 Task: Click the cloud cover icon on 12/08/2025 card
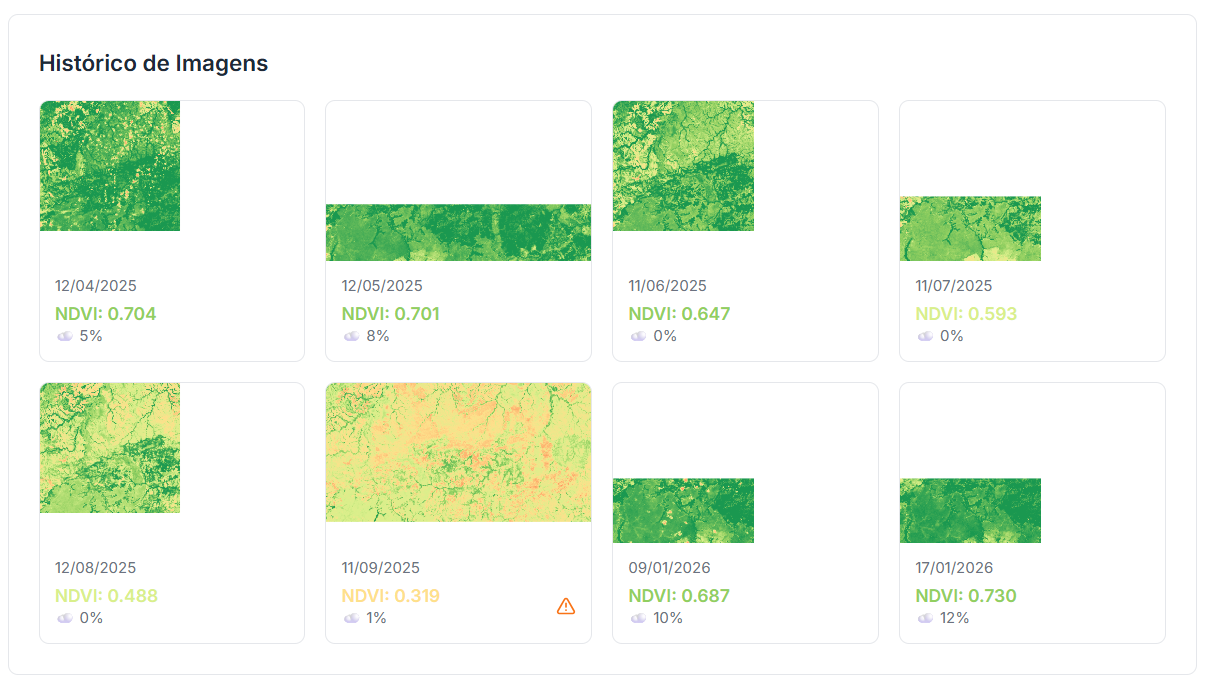point(64,619)
